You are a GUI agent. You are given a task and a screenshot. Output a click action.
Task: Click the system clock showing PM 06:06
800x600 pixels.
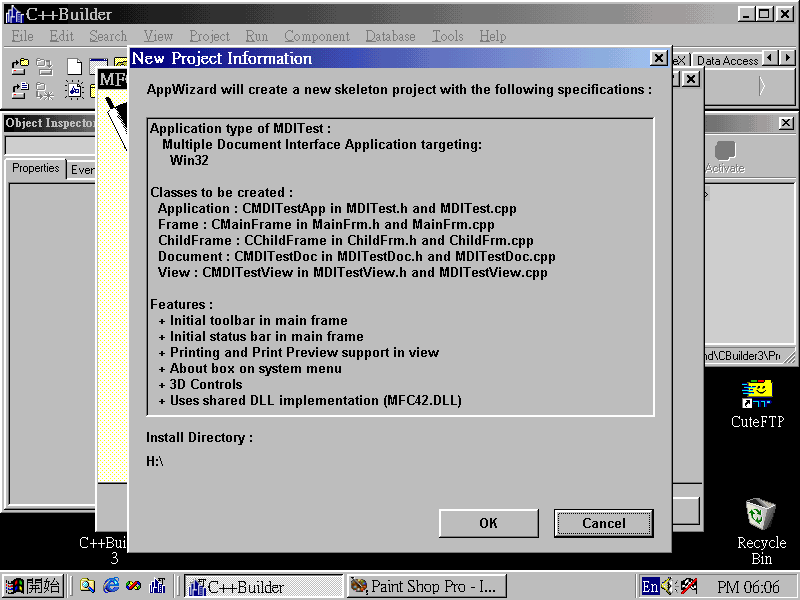pyautogui.click(x=748, y=587)
